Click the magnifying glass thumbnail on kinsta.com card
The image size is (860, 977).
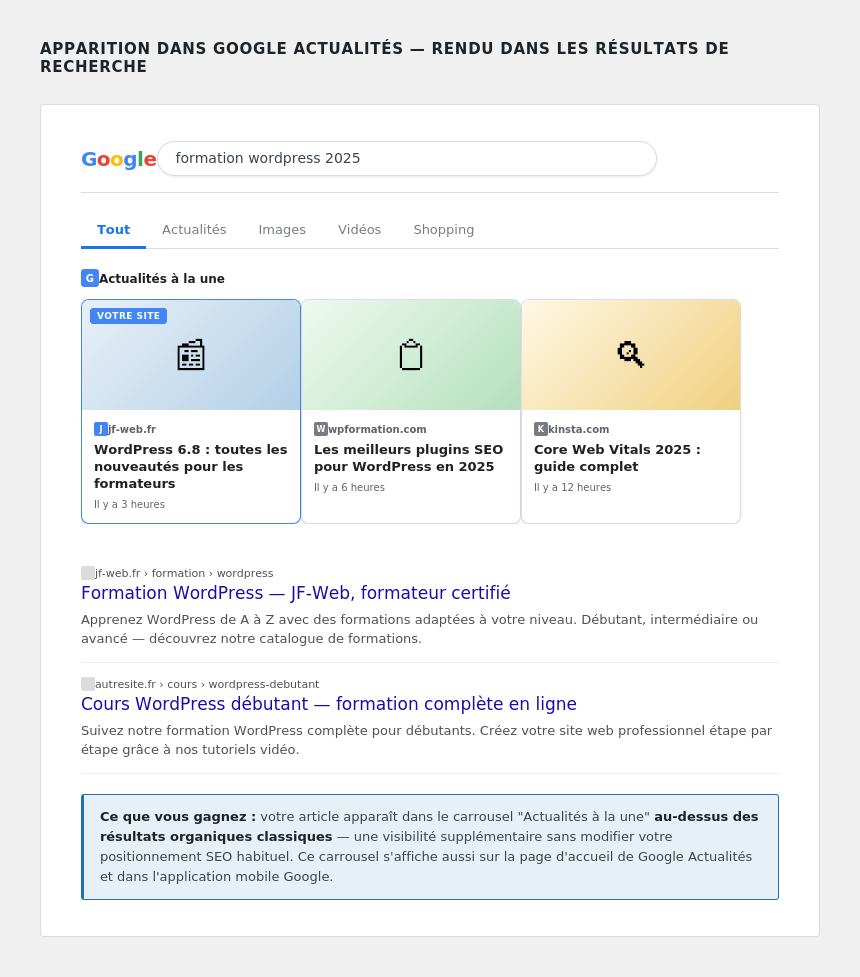pyautogui.click(x=631, y=355)
